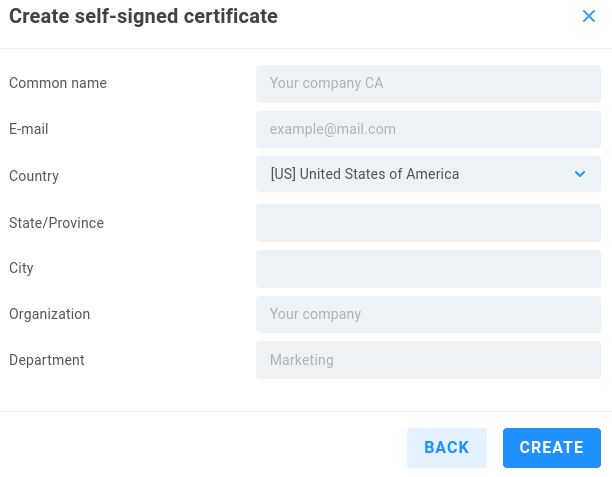Select the City input field
The image size is (612, 477).
428,269
